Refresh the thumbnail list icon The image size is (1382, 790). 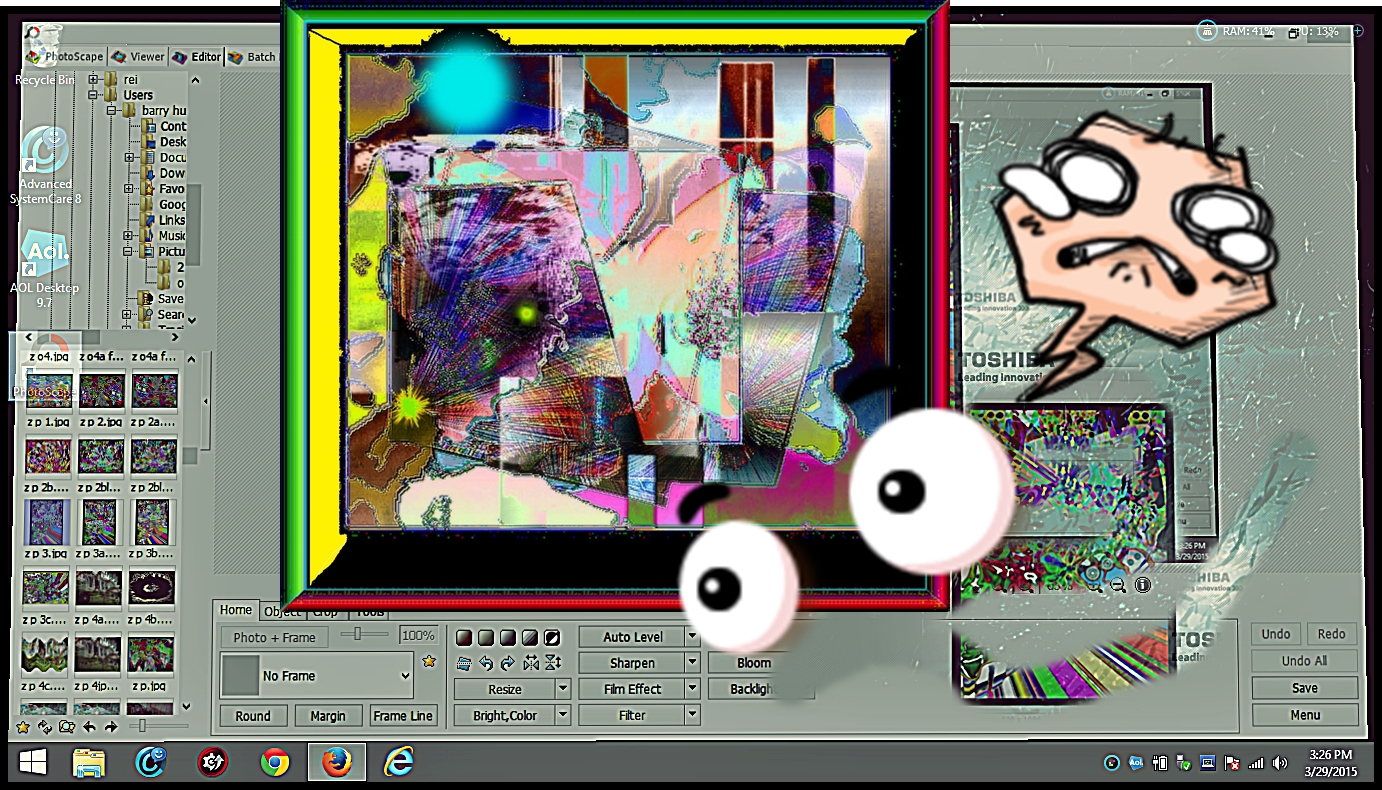(45, 727)
